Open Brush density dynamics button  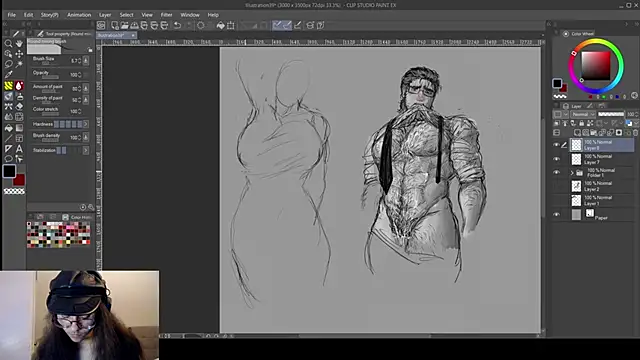86,137
